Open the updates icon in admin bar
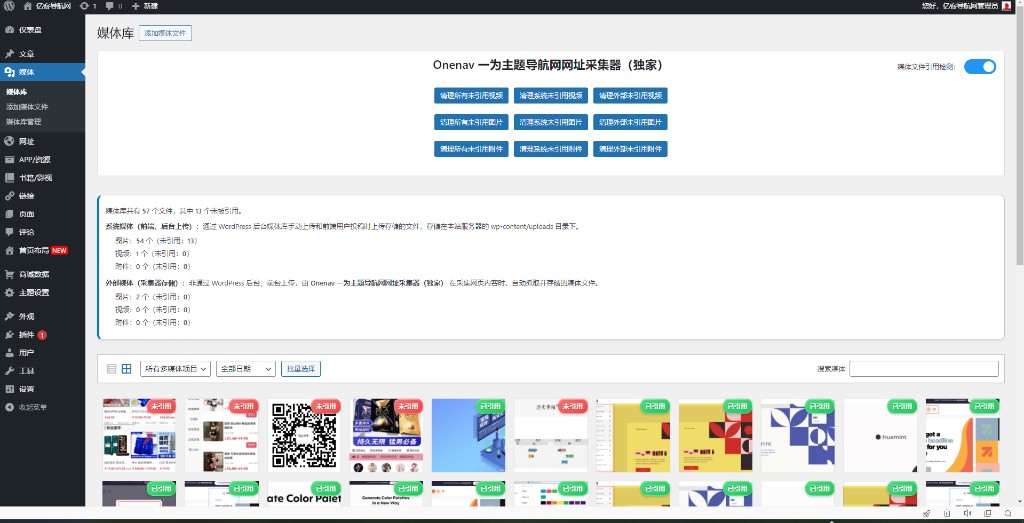 click(x=87, y=6)
